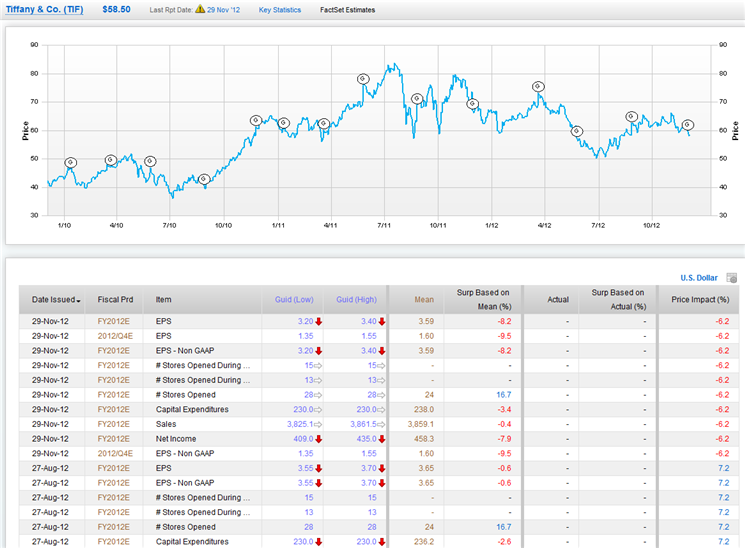Screen dimensions: 745x548
Task: Click red arrow beside 3.70 in 27-Aug EPS - Non GAAP row
Action: click(382, 483)
